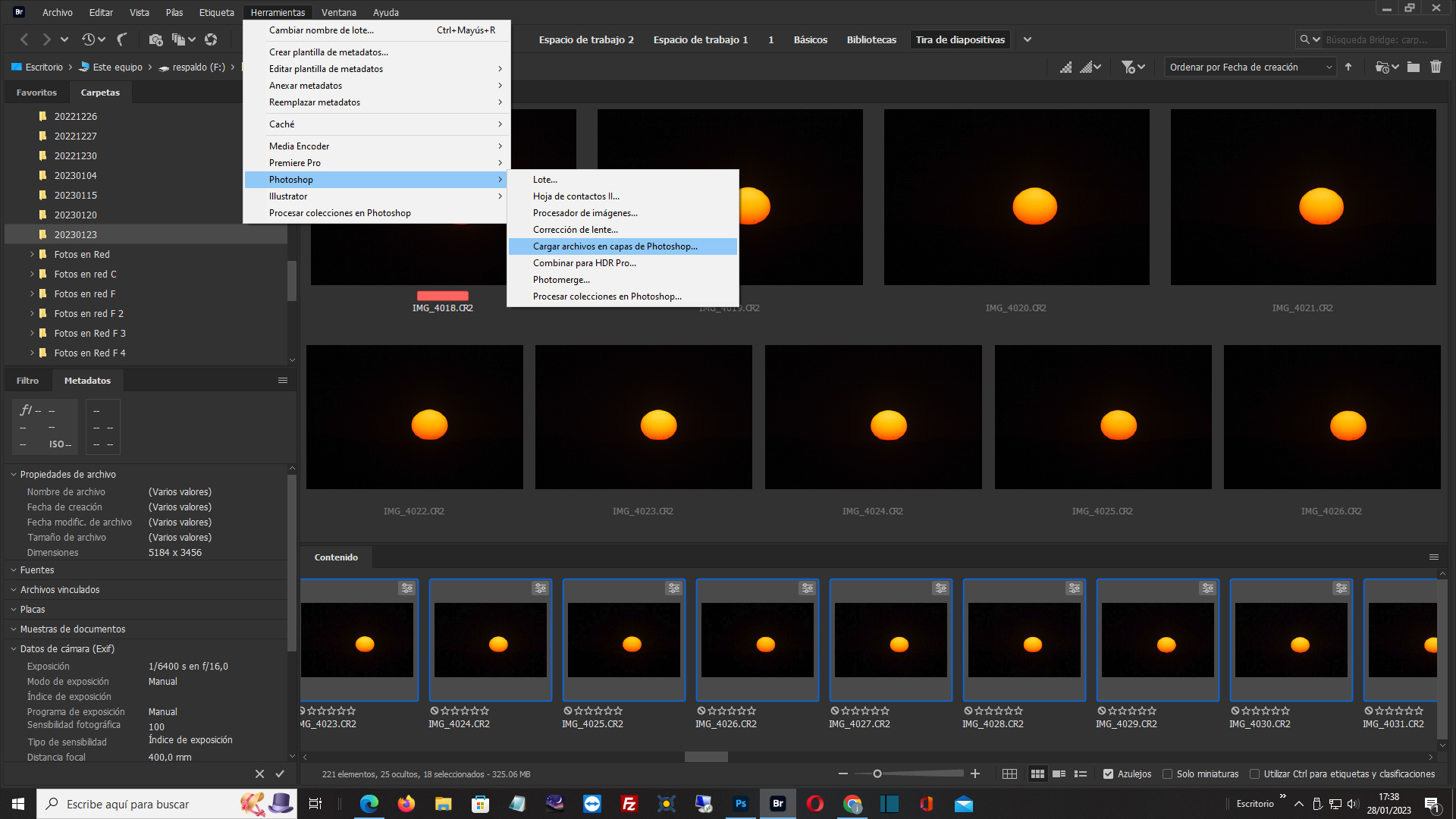Launch Photoshop from the taskbar
The image size is (1456, 819).
[x=740, y=804]
